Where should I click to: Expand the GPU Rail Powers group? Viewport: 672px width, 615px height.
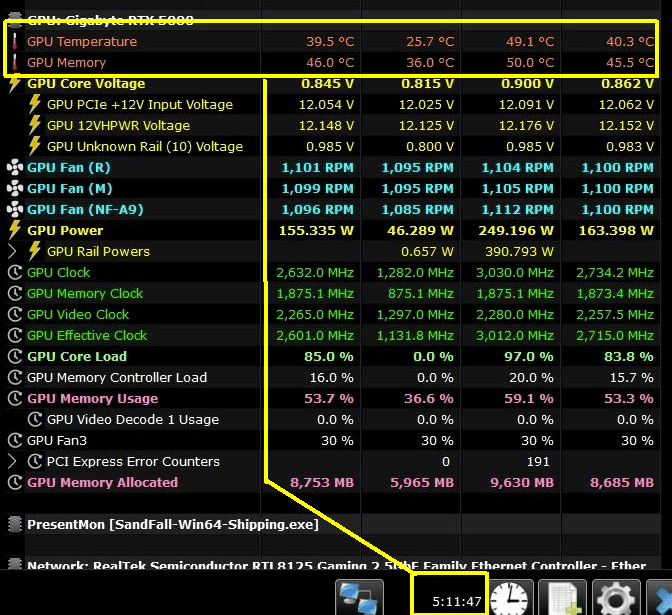(12, 252)
